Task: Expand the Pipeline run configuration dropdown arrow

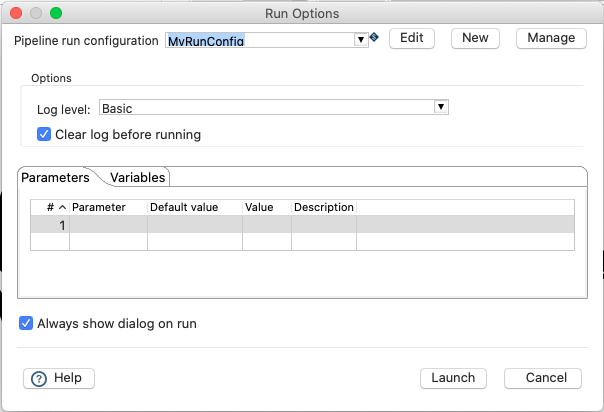Action: pyautogui.click(x=361, y=40)
